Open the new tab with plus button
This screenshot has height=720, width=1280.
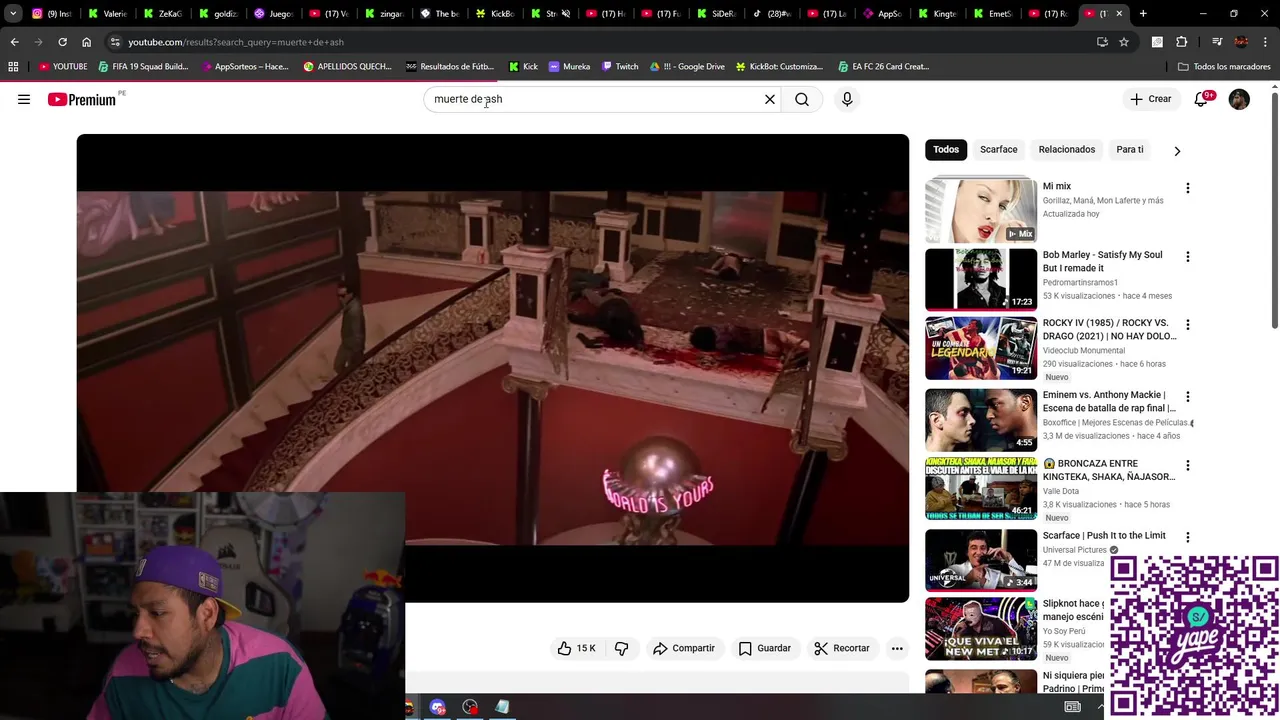1143,14
